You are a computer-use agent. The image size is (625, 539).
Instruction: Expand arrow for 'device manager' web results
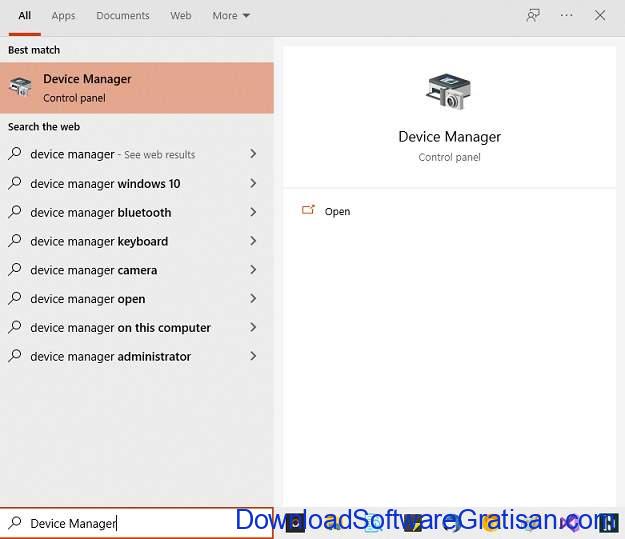point(253,154)
